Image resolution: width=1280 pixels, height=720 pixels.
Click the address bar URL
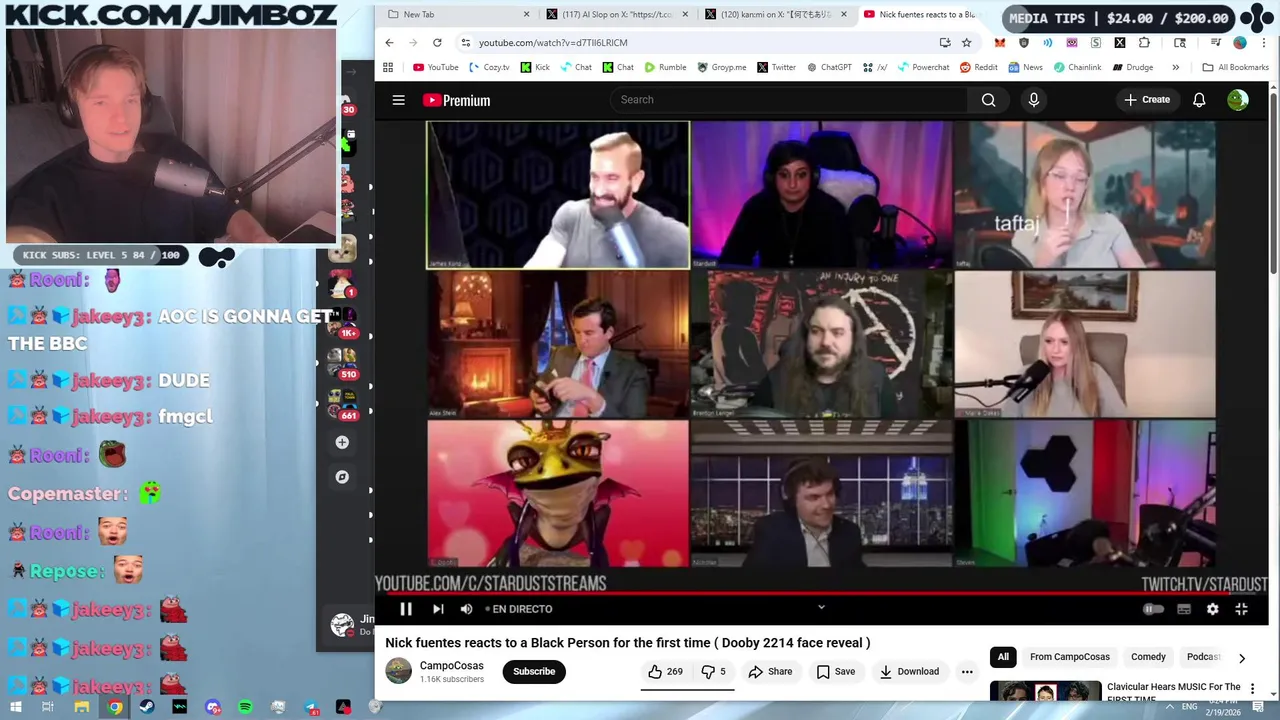(553, 43)
